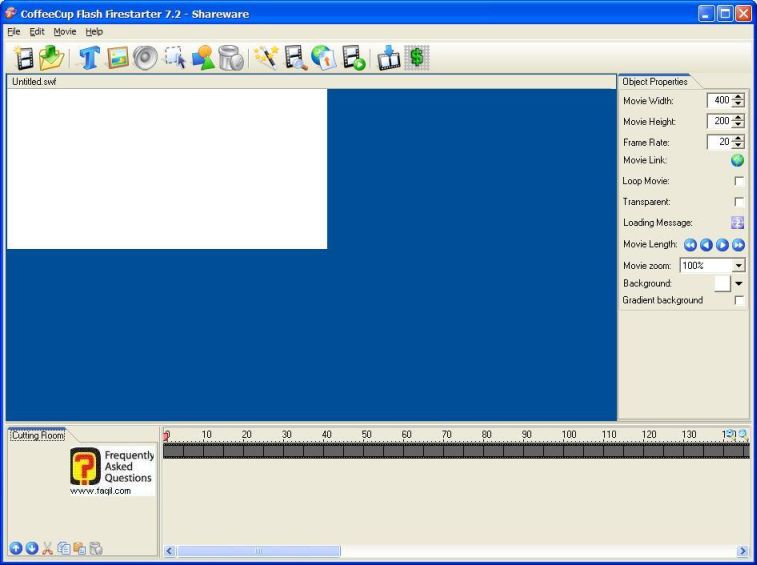Click the Add Shape icon
This screenshot has height=565, width=757.
[204, 58]
